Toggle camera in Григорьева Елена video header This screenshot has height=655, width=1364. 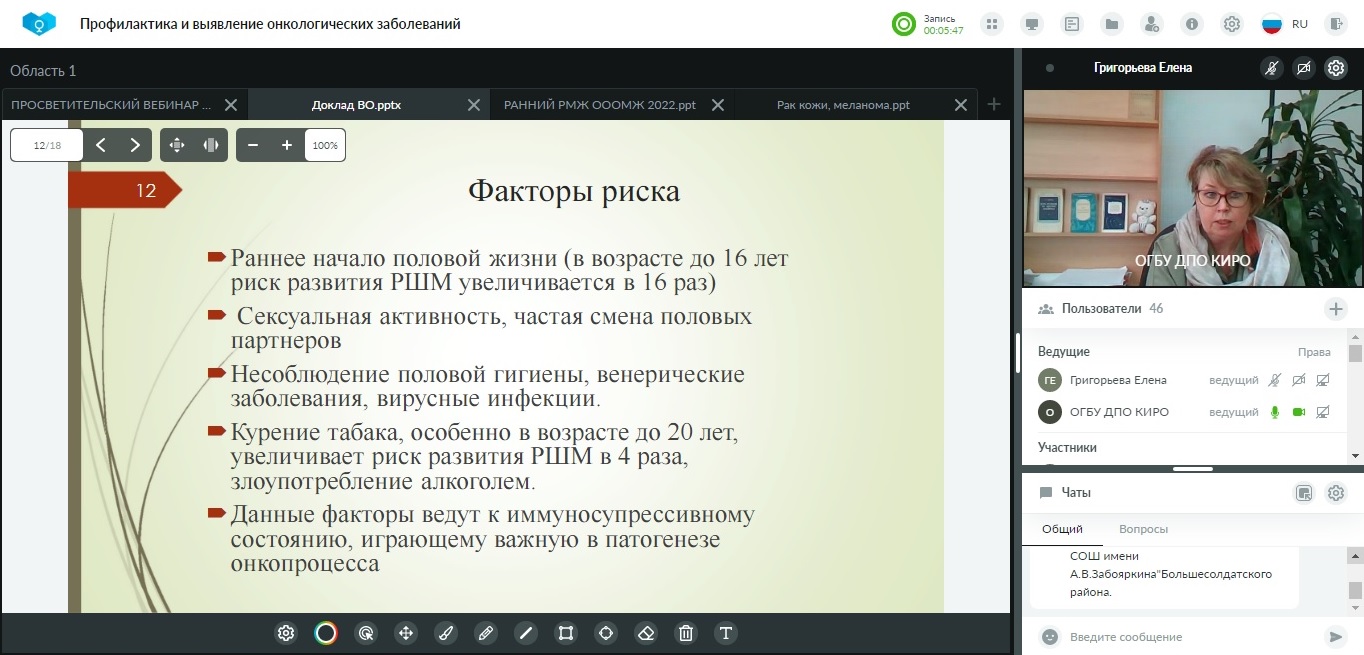pyautogui.click(x=1303, y=68)
